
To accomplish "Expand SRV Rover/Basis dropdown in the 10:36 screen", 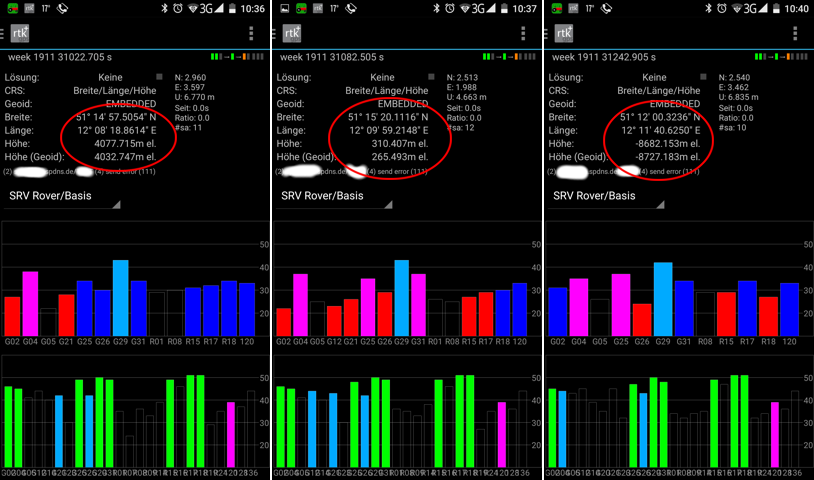I will (x=62, y=196).
